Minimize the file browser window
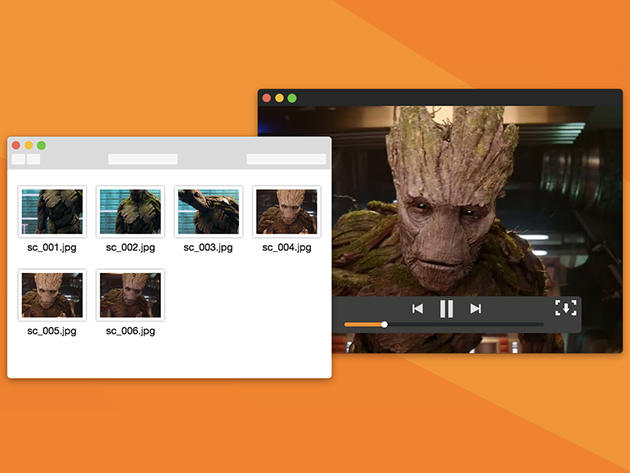 [29, 145]
